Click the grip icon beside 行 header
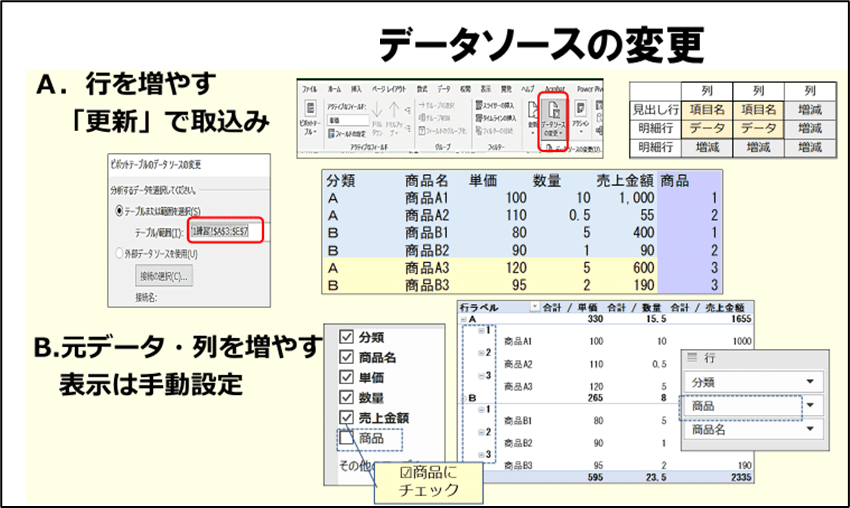This screenshot has height=508, width=850. coord(692,357)
